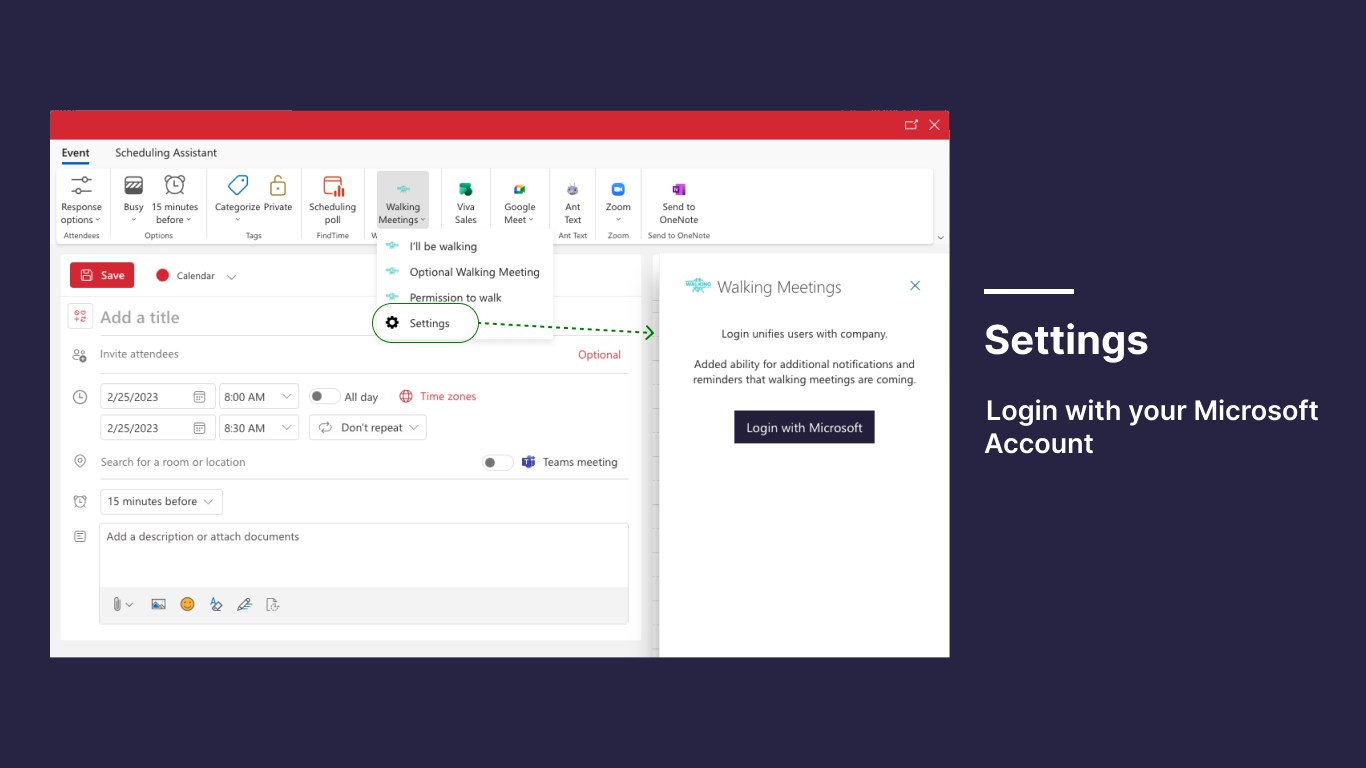Open the Google Meet add-in

[x=519, y=200]
